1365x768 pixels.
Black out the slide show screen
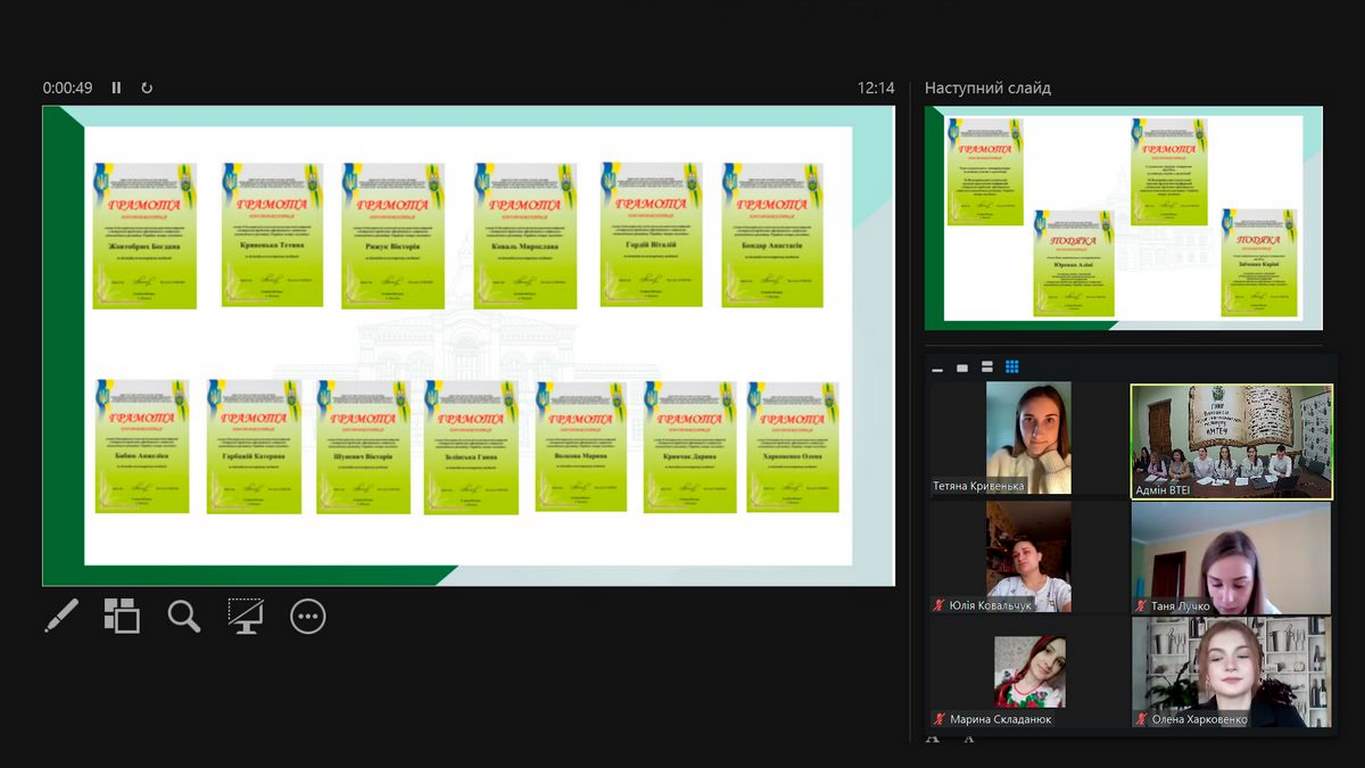coord(245,616)
